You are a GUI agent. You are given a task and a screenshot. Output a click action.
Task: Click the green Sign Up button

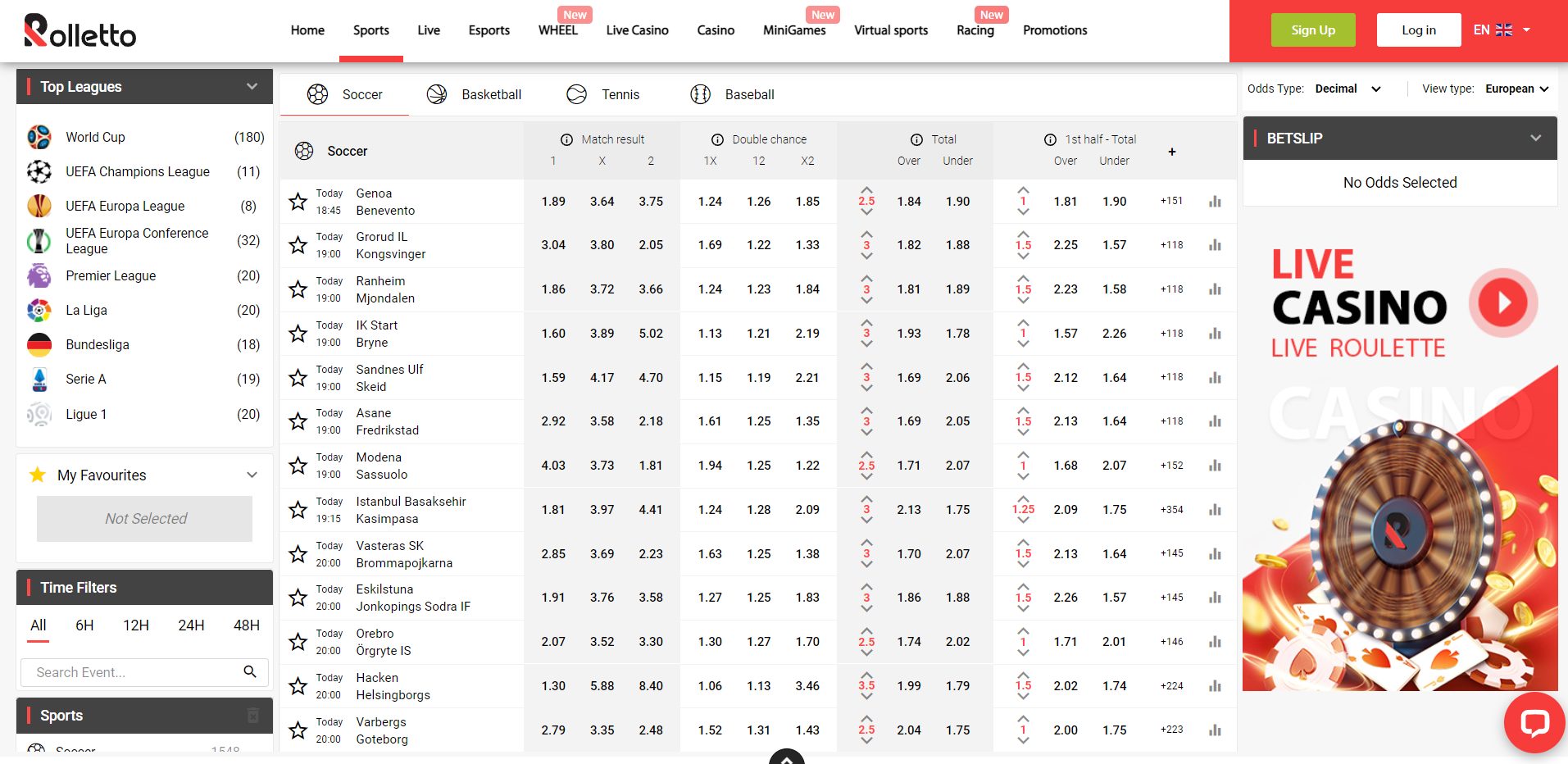coord(1313,30)
